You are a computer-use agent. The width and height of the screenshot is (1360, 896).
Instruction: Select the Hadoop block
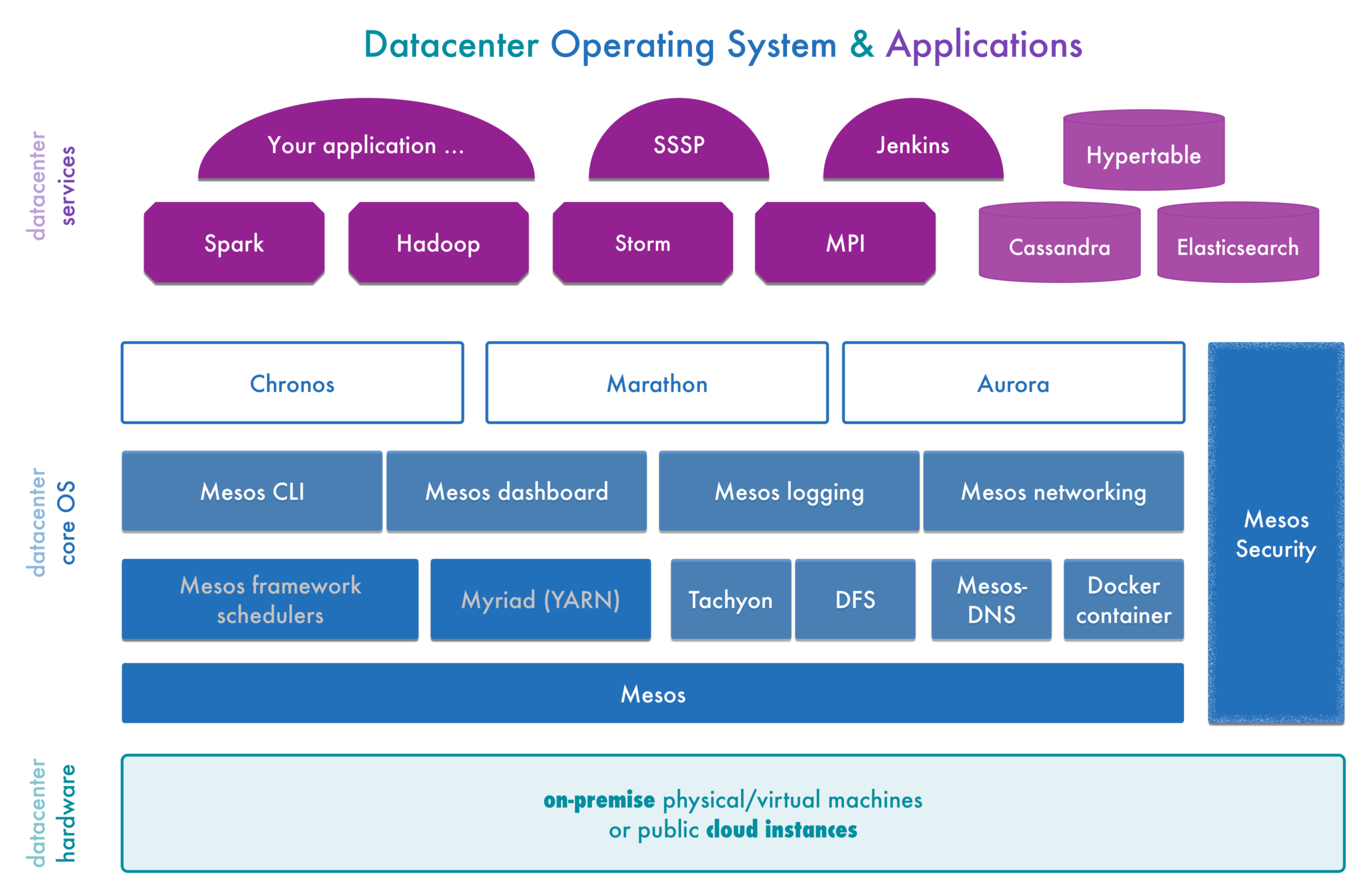(x=438, y=243)
